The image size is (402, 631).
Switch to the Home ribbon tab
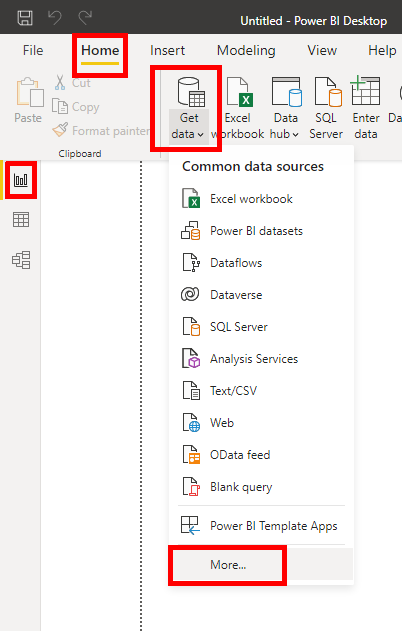[100, 51]
